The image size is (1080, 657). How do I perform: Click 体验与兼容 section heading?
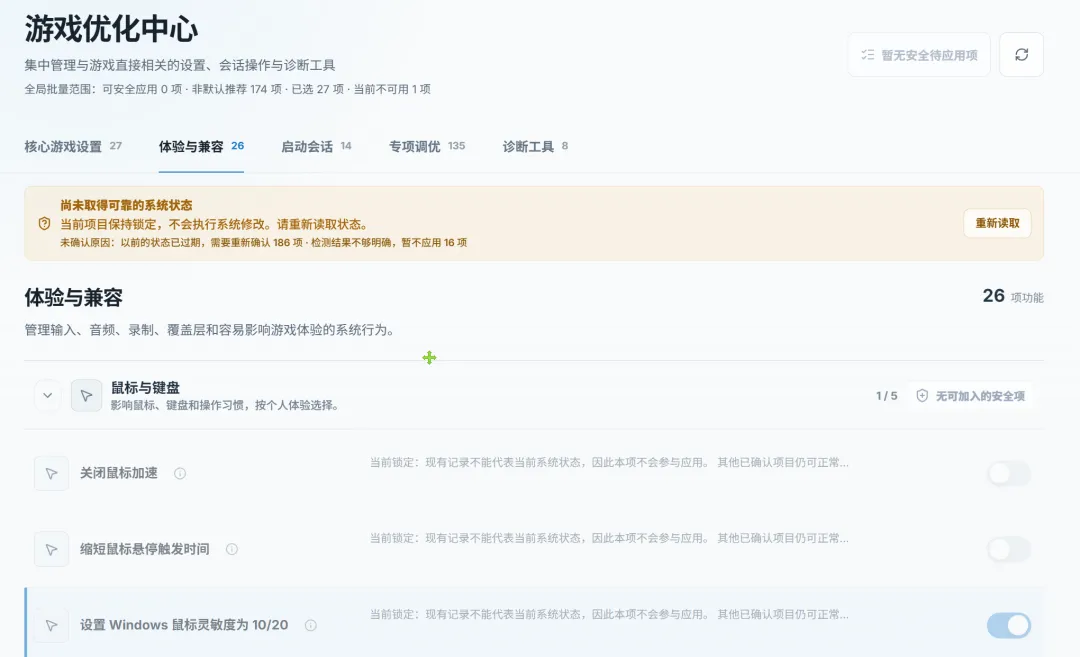pyautogui.click(x=74, y=298)
